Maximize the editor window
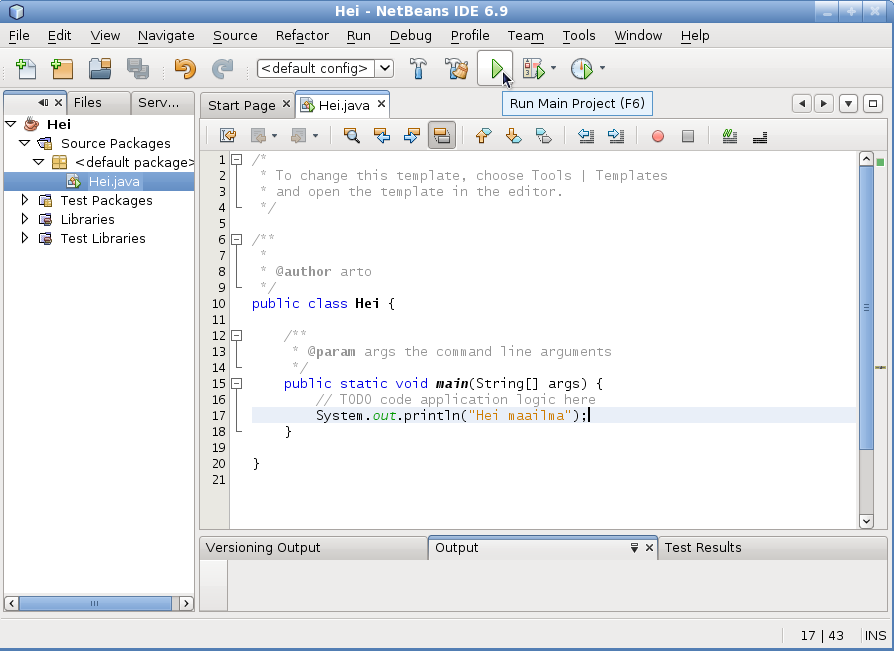The image size is (894, 651). coord(873,104)
